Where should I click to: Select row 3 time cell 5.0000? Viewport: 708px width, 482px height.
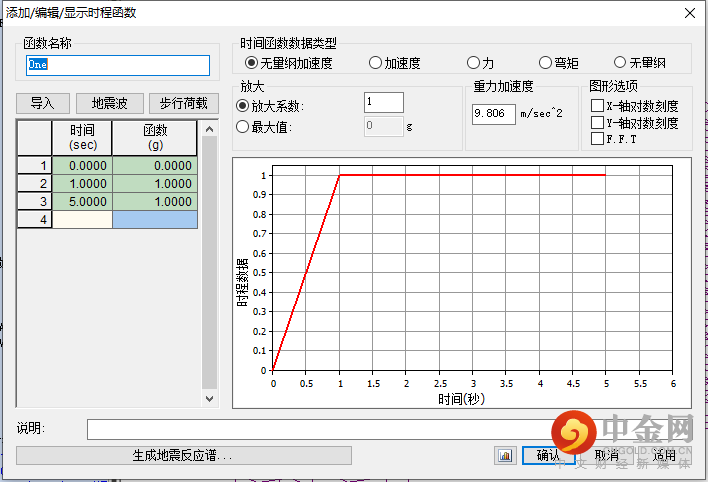click(x=82, y=201)
